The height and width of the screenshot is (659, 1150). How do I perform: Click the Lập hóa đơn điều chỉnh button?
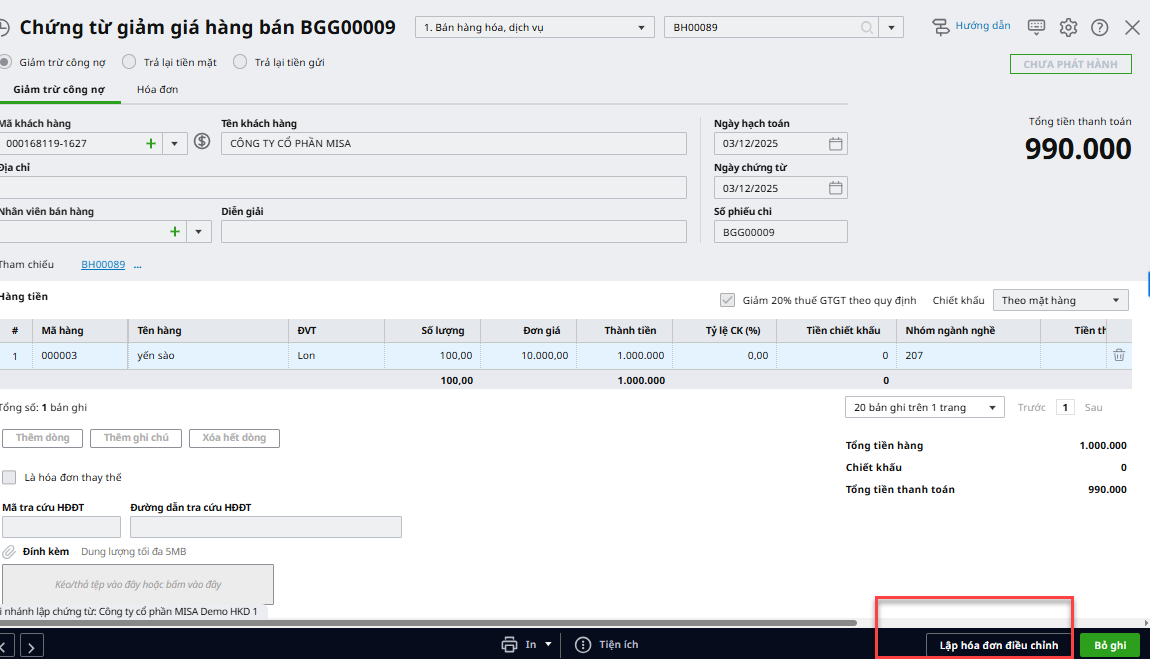click(998, 645)
